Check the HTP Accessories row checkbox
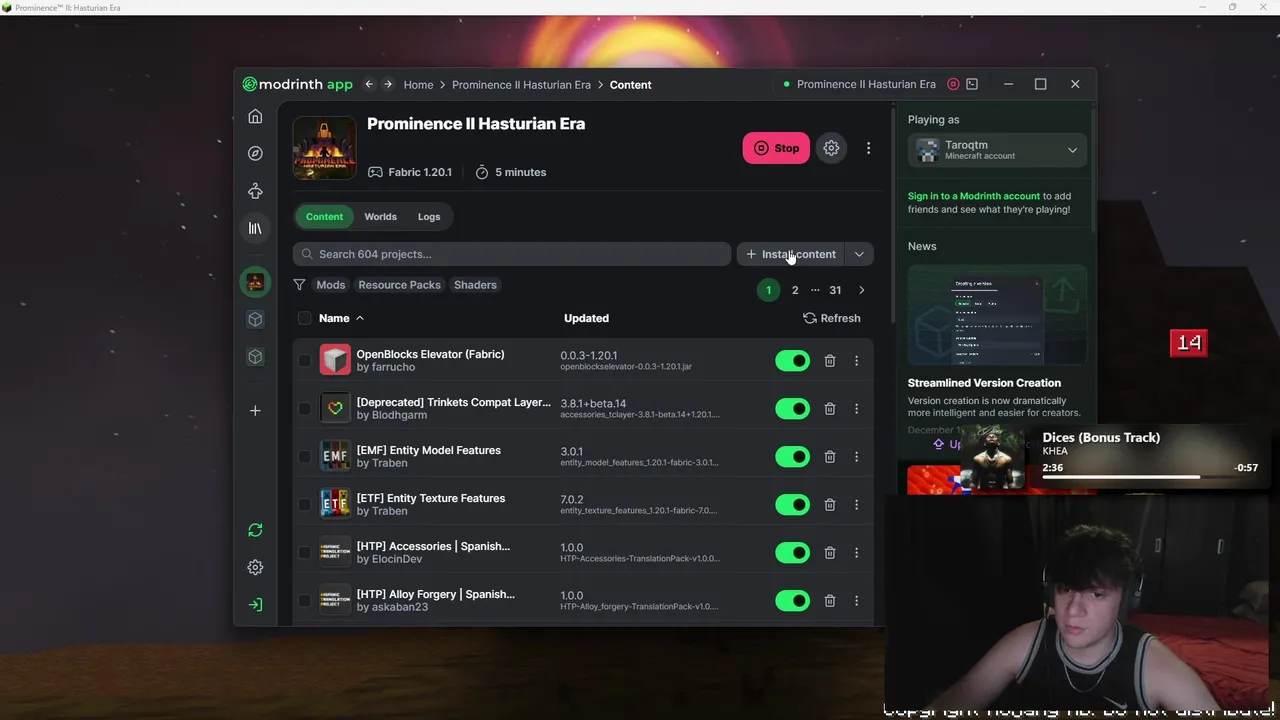The width and height of the screenshot is (1280, 720). 304,552
